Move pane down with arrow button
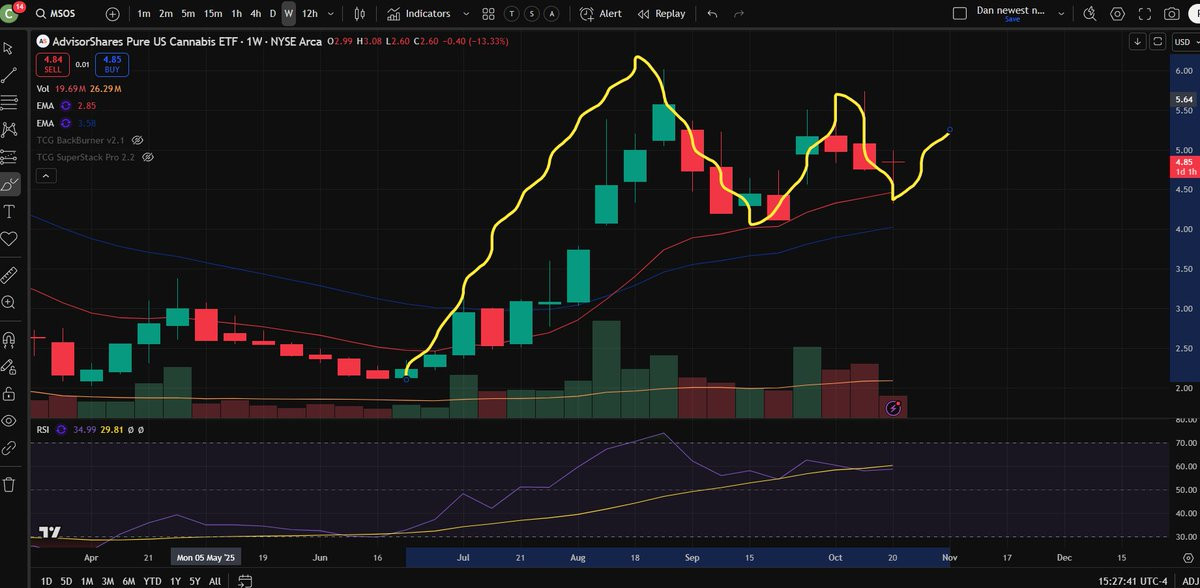Viewport: 1200px width, 588px height. (x=1138, y=41)
